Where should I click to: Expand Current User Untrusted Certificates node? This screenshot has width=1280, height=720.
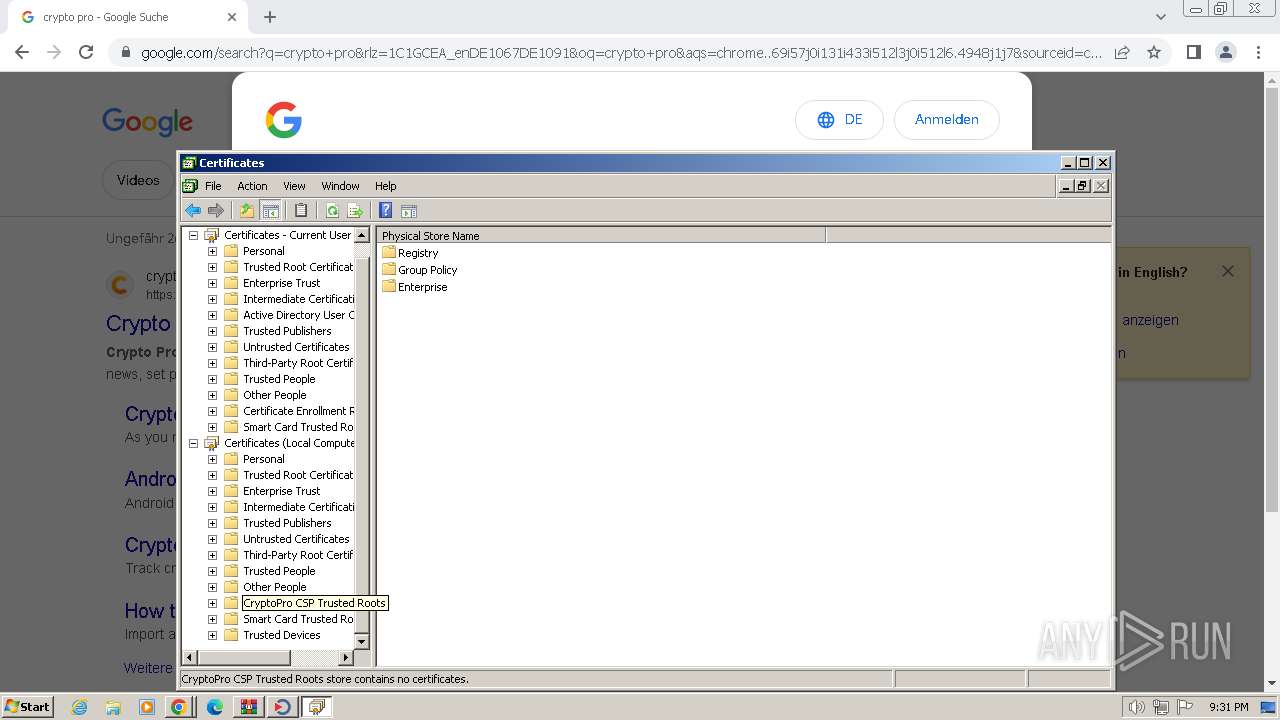tap(212, 347)
